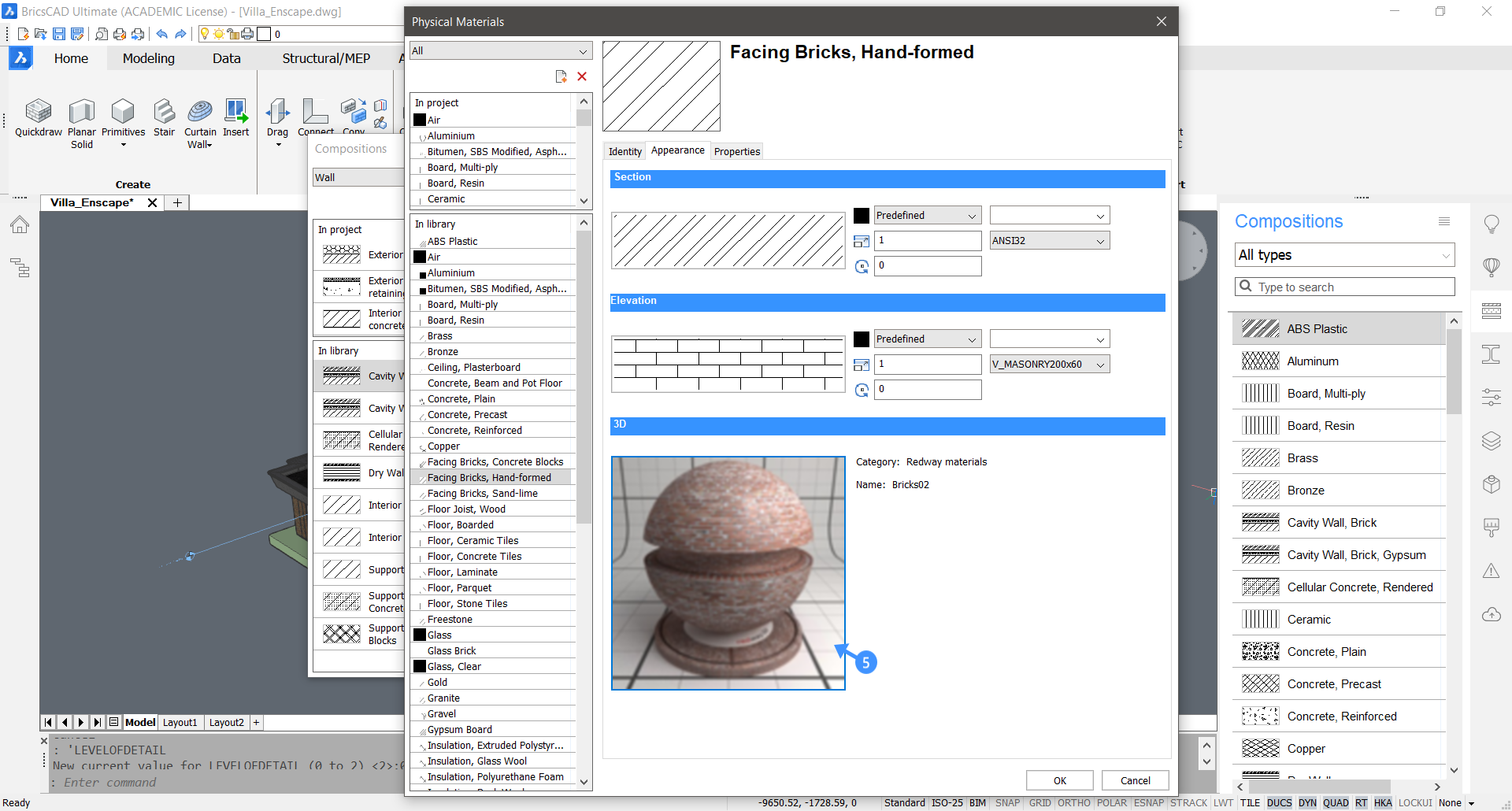Open the Compositions panel icon in right sidebar
Viewport: 1512px width, 811px height.
[x=1491, y=311]
